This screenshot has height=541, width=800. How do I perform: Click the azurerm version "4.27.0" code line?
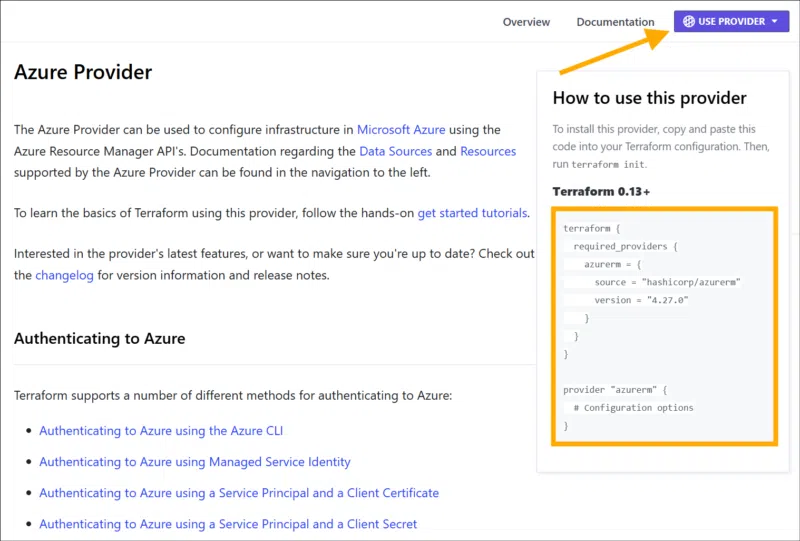tap(641, 300)
